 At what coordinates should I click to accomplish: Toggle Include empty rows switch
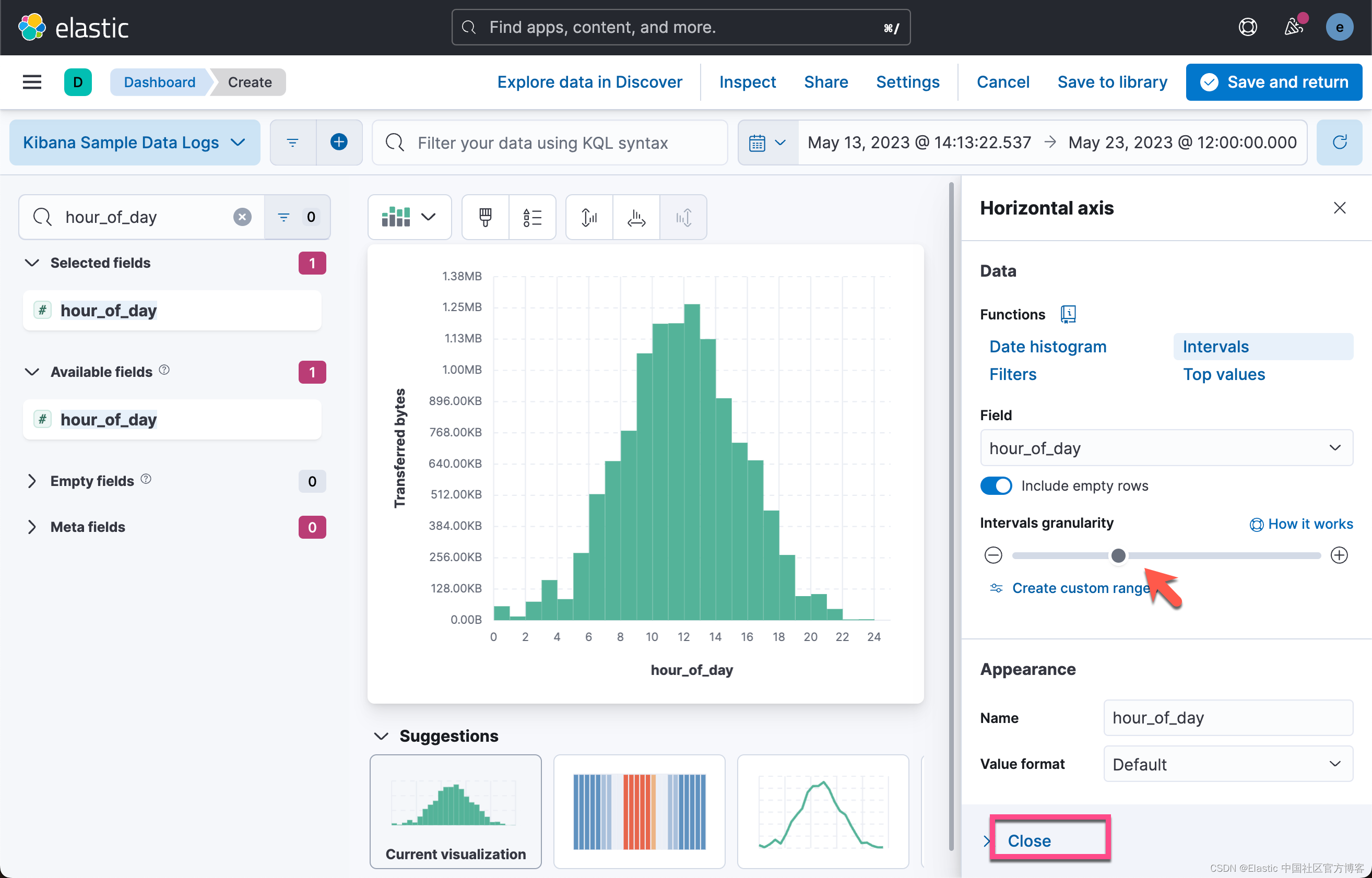pyautogui.click(x=996, y=486)
